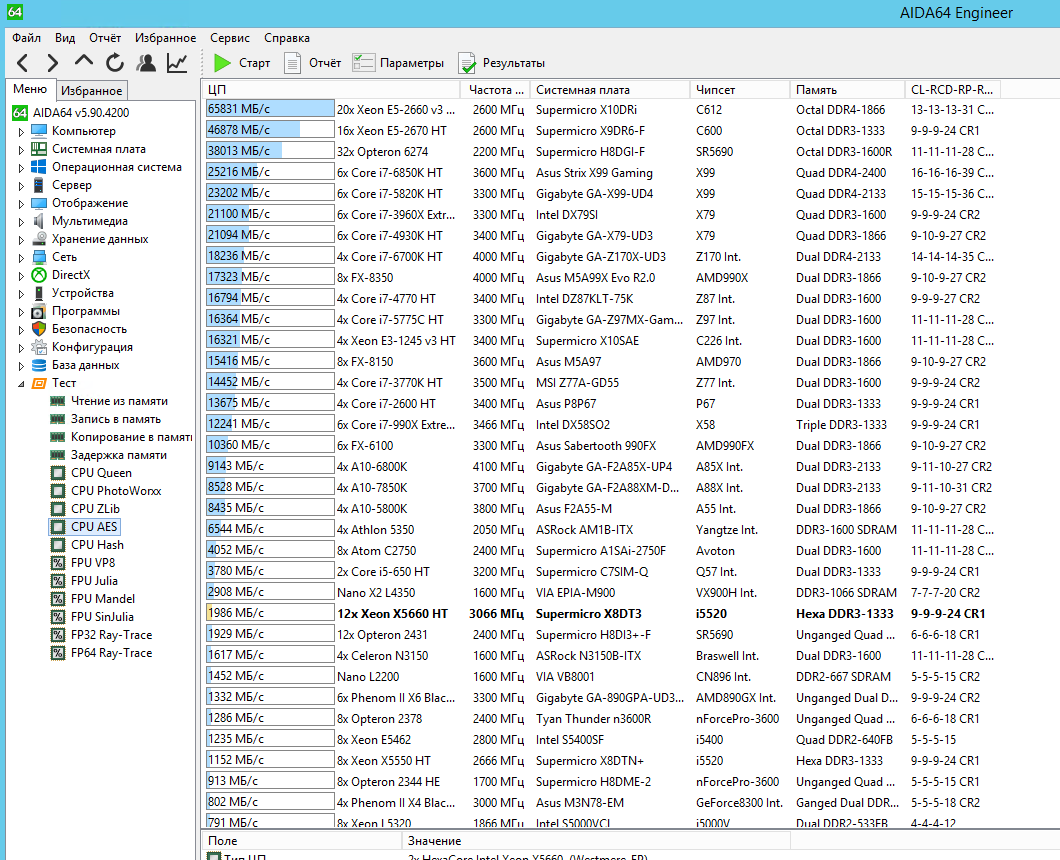Expand the Устройства tree node
The height and width of the screenshot is (860, 1060).
[x=21, y=293]
